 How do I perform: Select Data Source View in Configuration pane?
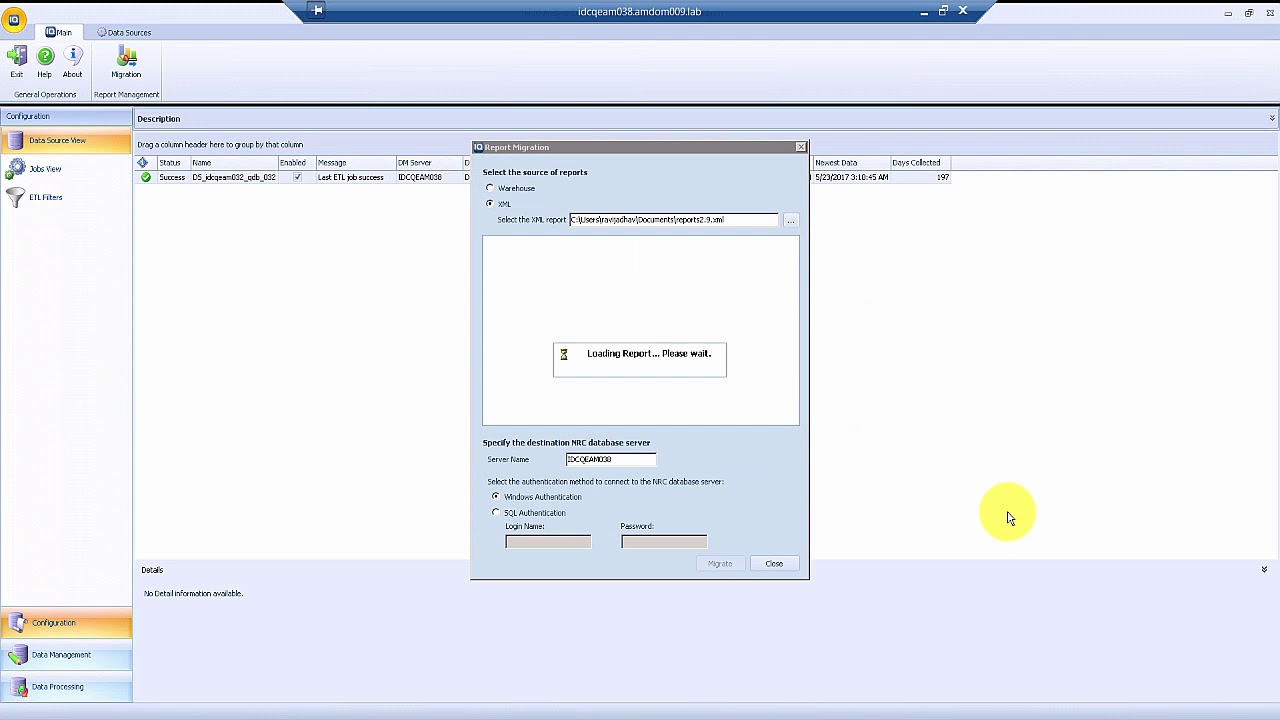(66, 141)
